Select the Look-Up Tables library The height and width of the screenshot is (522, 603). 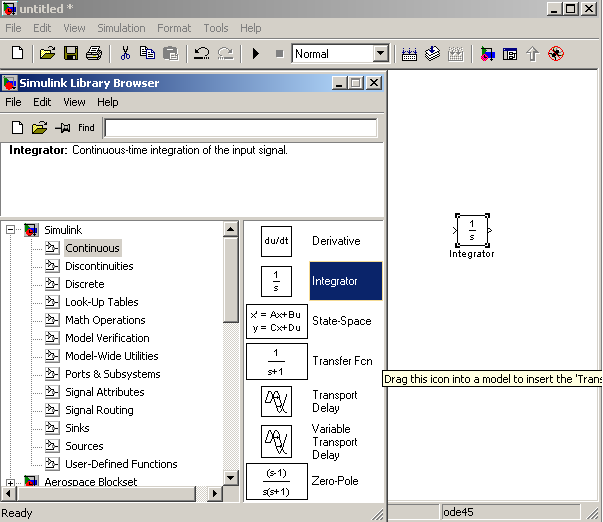(102, 302)
